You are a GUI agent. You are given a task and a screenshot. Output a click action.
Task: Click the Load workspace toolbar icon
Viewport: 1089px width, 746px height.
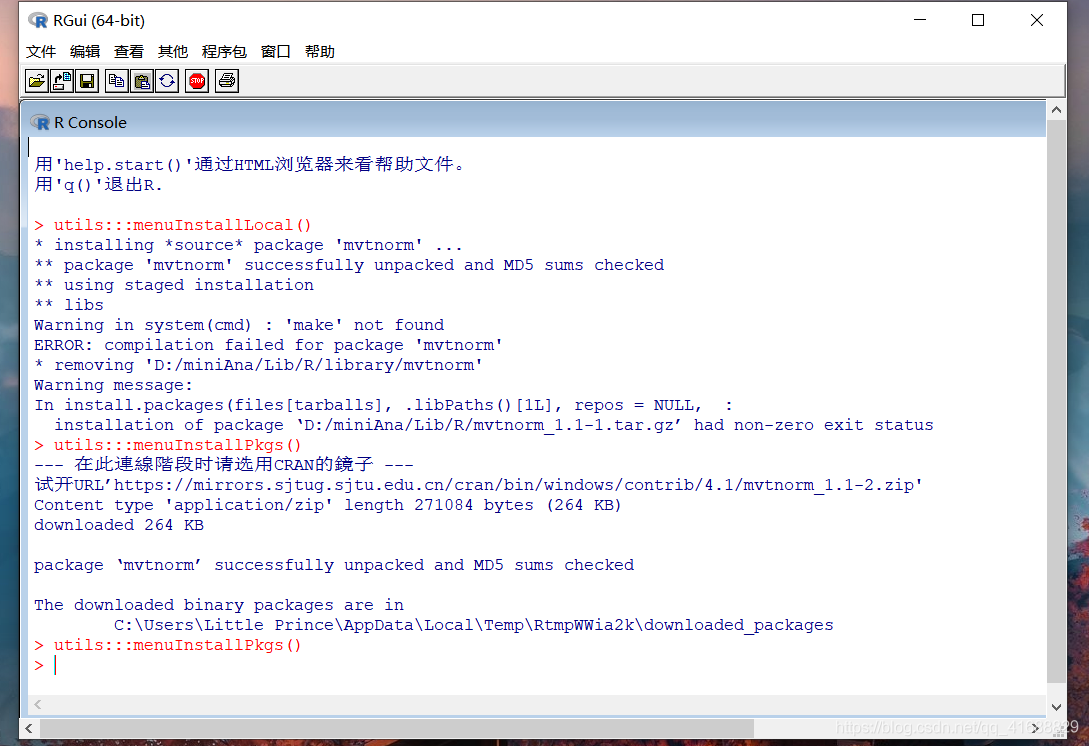pyautogui.click(x=62, y=81)
